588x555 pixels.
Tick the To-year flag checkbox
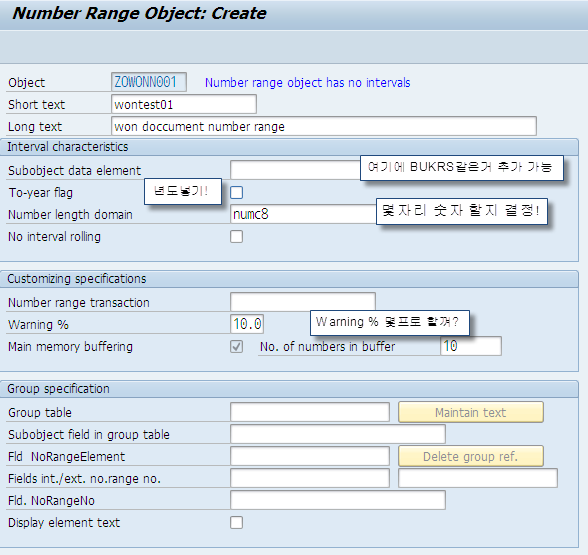click(236, 192)
